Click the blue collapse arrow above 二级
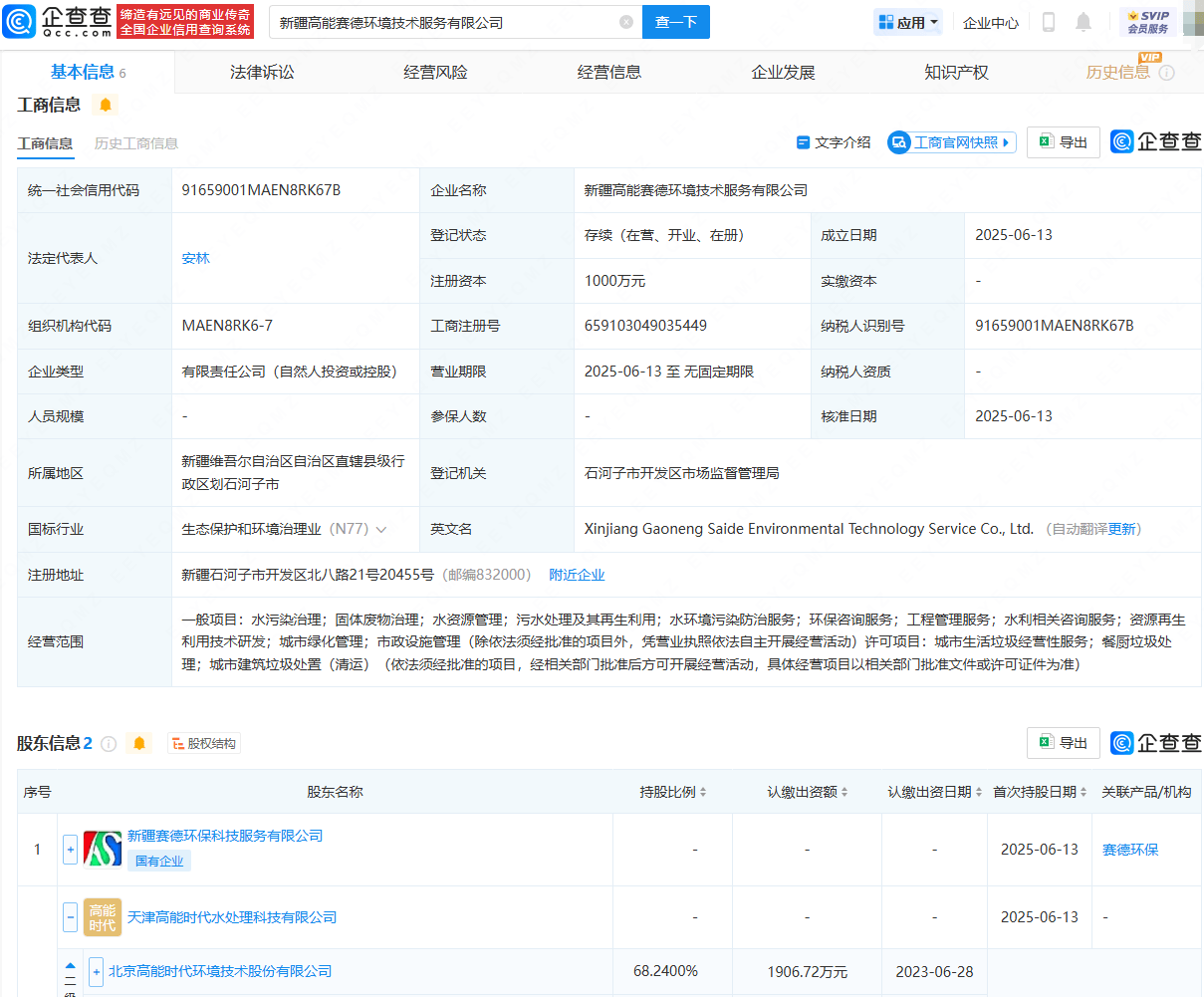The width and height of the screenshot is (1204, 997). pos(70,966)
